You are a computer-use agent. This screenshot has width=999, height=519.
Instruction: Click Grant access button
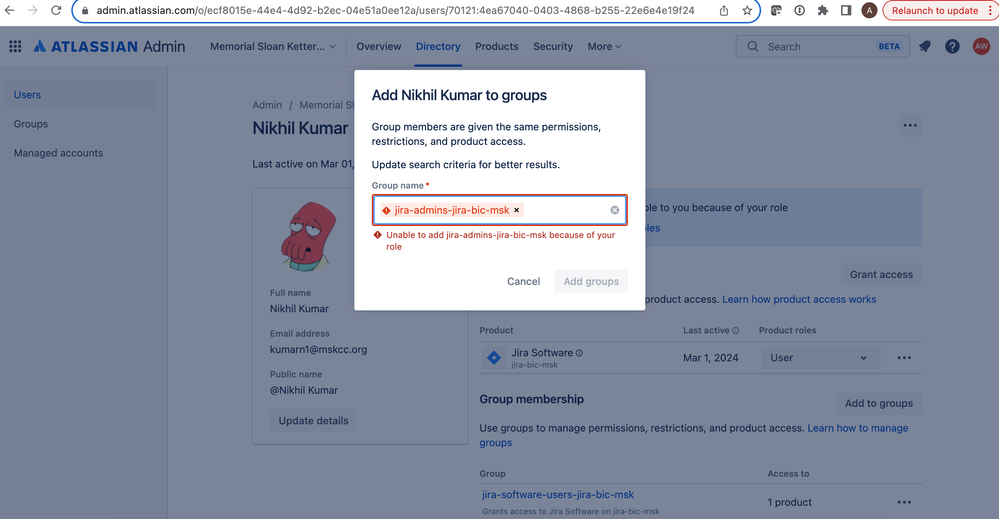click(881, 274)
